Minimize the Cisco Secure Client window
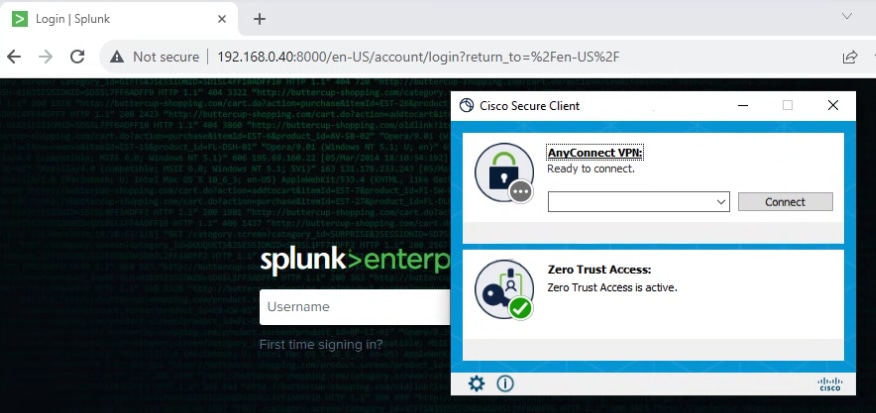Viewport: 876px width, 413px height. tap(742, 106)
